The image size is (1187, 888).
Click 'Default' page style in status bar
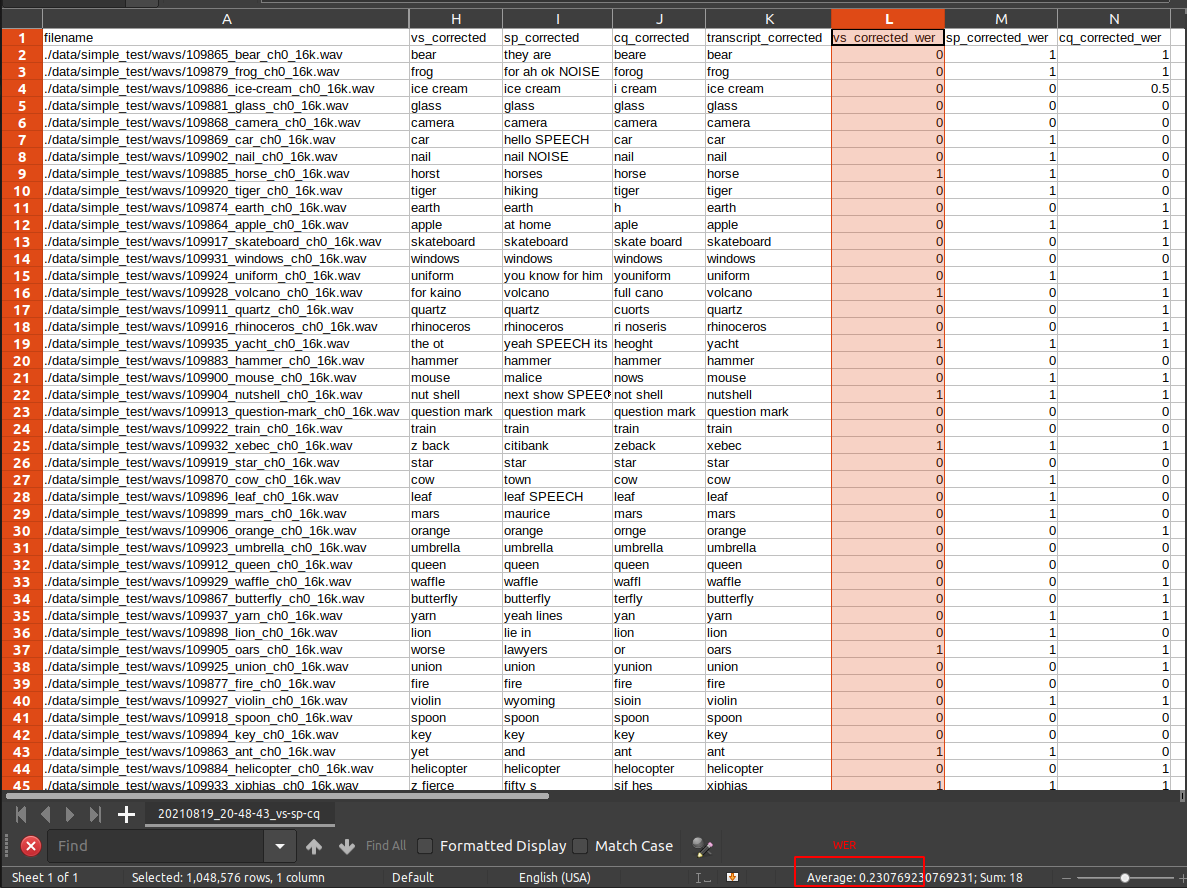413,877
